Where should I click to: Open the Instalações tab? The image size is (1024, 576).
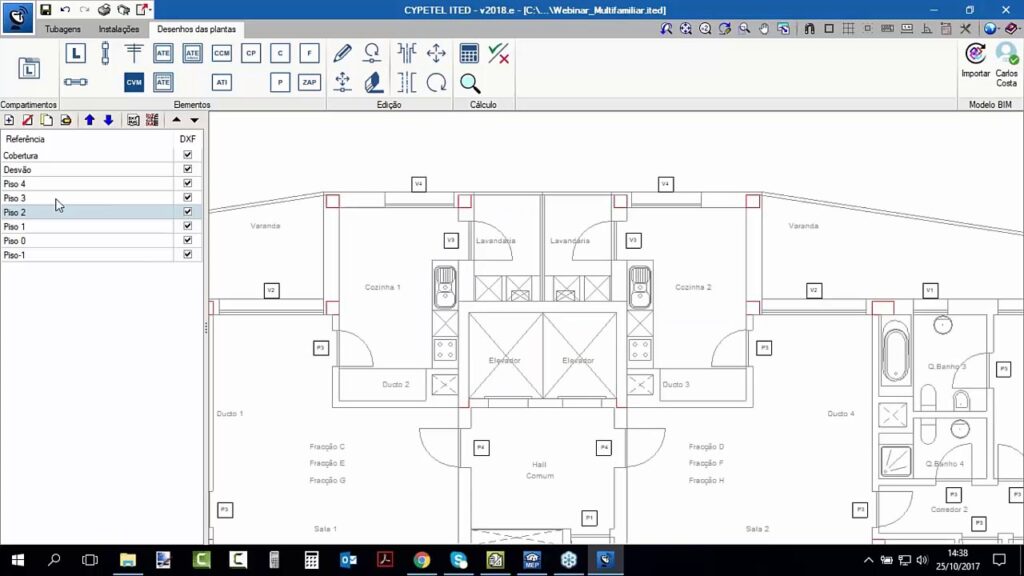(119, 29)
